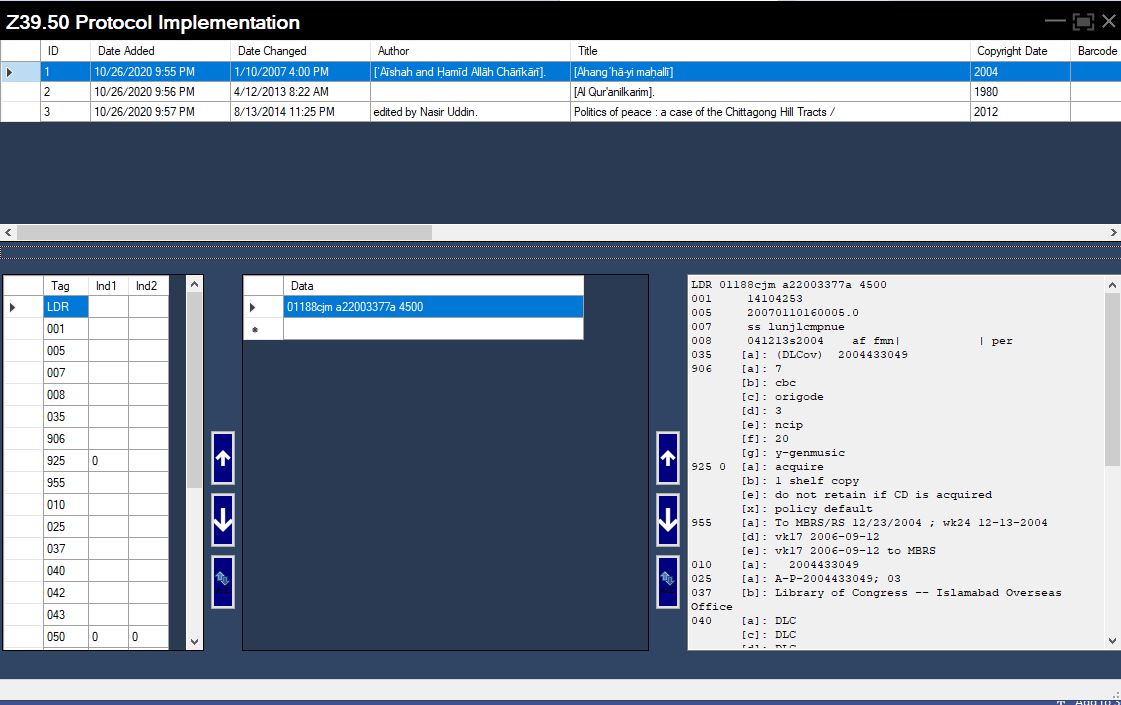The height and width of the screenshot is (705, 1121).
Task: Move the data field up using right up-arrow
Action: (667, 458)
